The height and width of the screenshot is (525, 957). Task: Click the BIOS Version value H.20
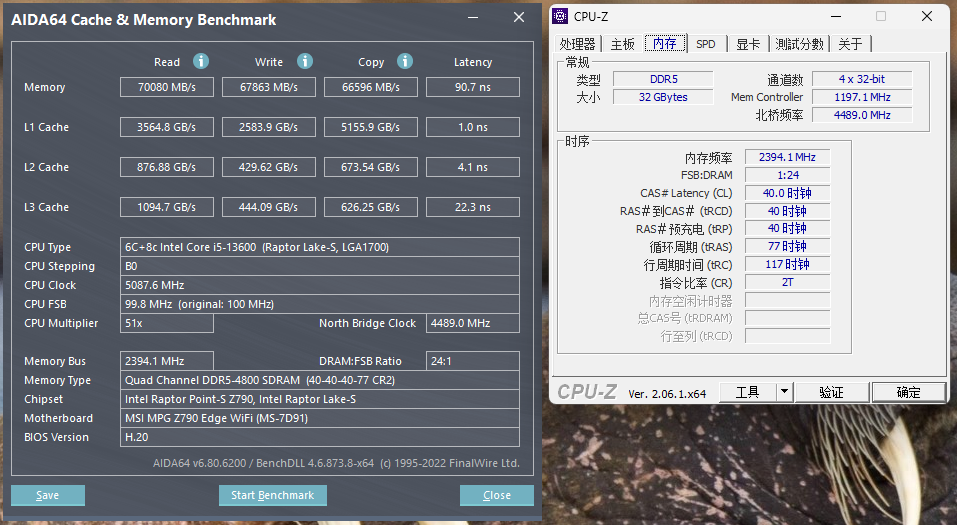tap(320, 437)
